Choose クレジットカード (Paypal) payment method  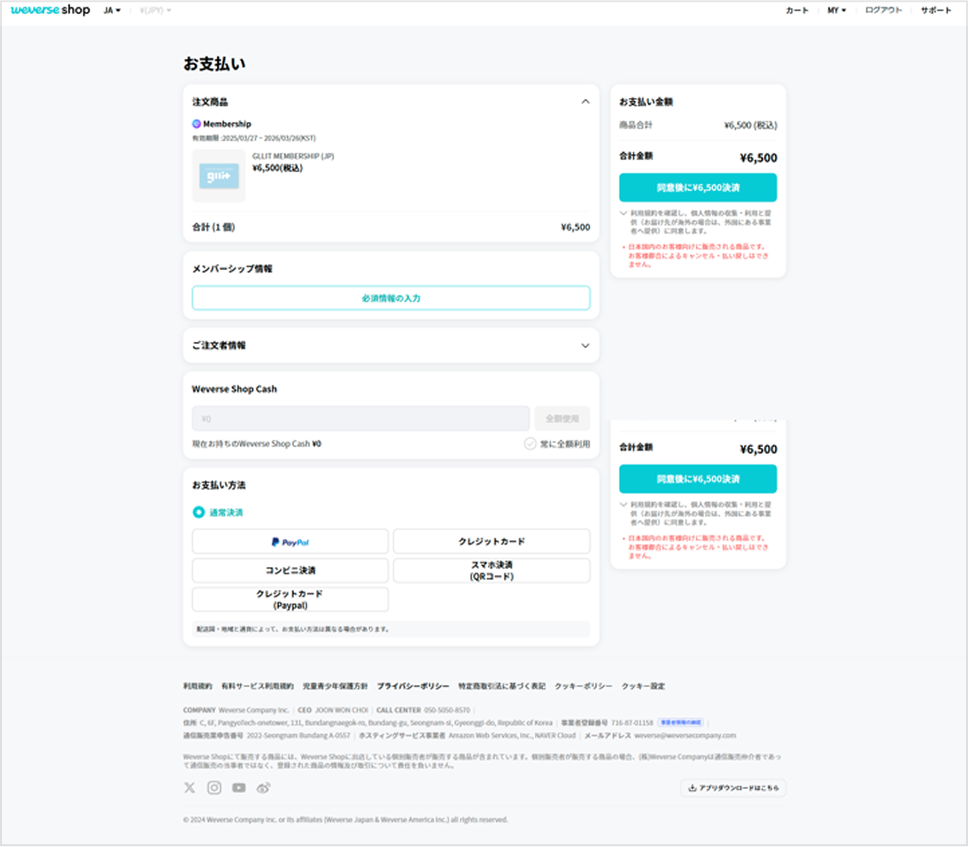[x=290, y=599]
